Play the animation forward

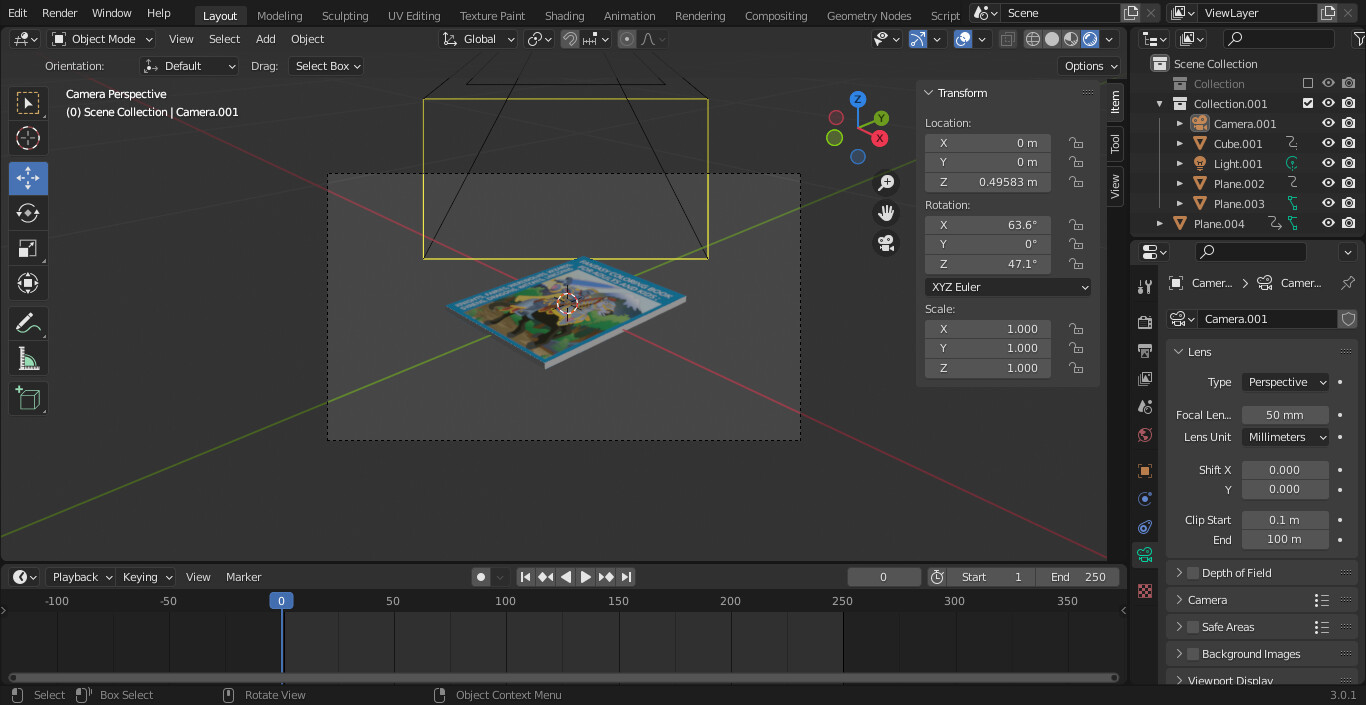coord(586,577)
